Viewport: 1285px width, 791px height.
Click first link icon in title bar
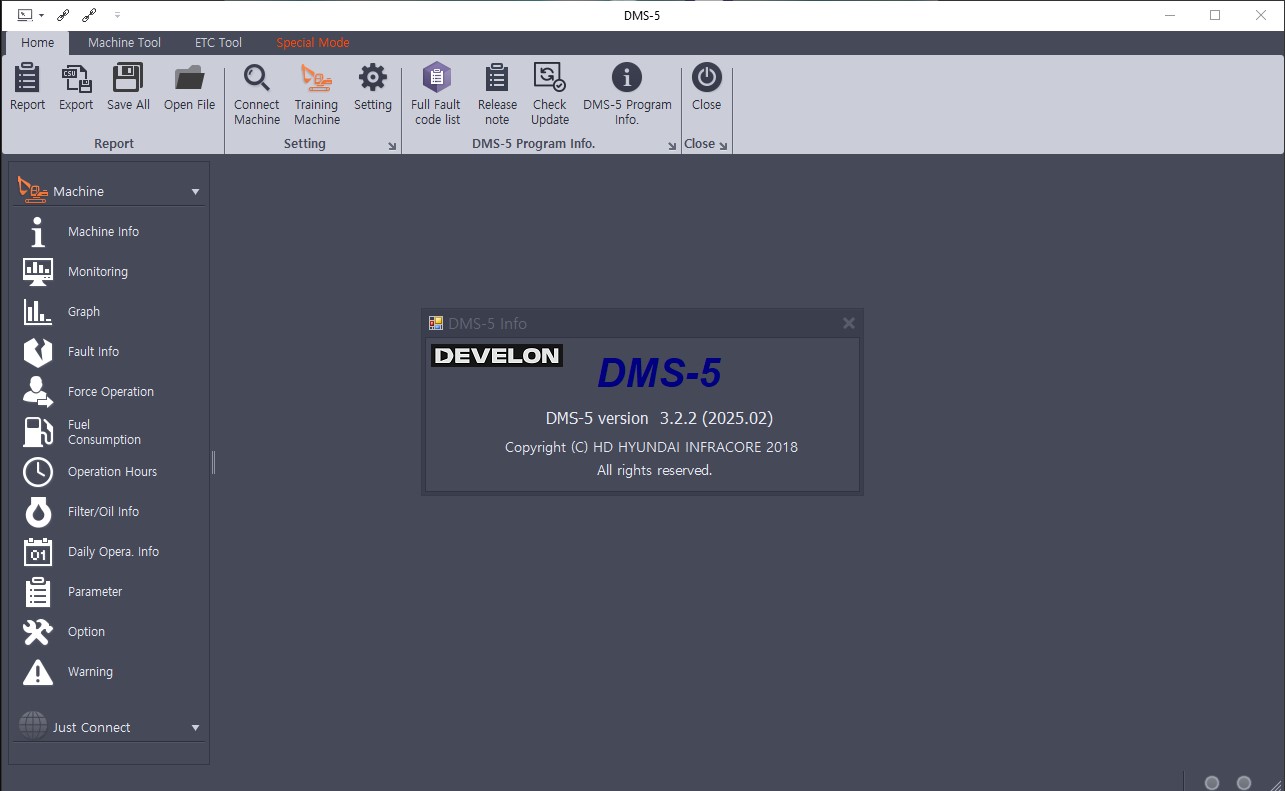coord(63,15)
